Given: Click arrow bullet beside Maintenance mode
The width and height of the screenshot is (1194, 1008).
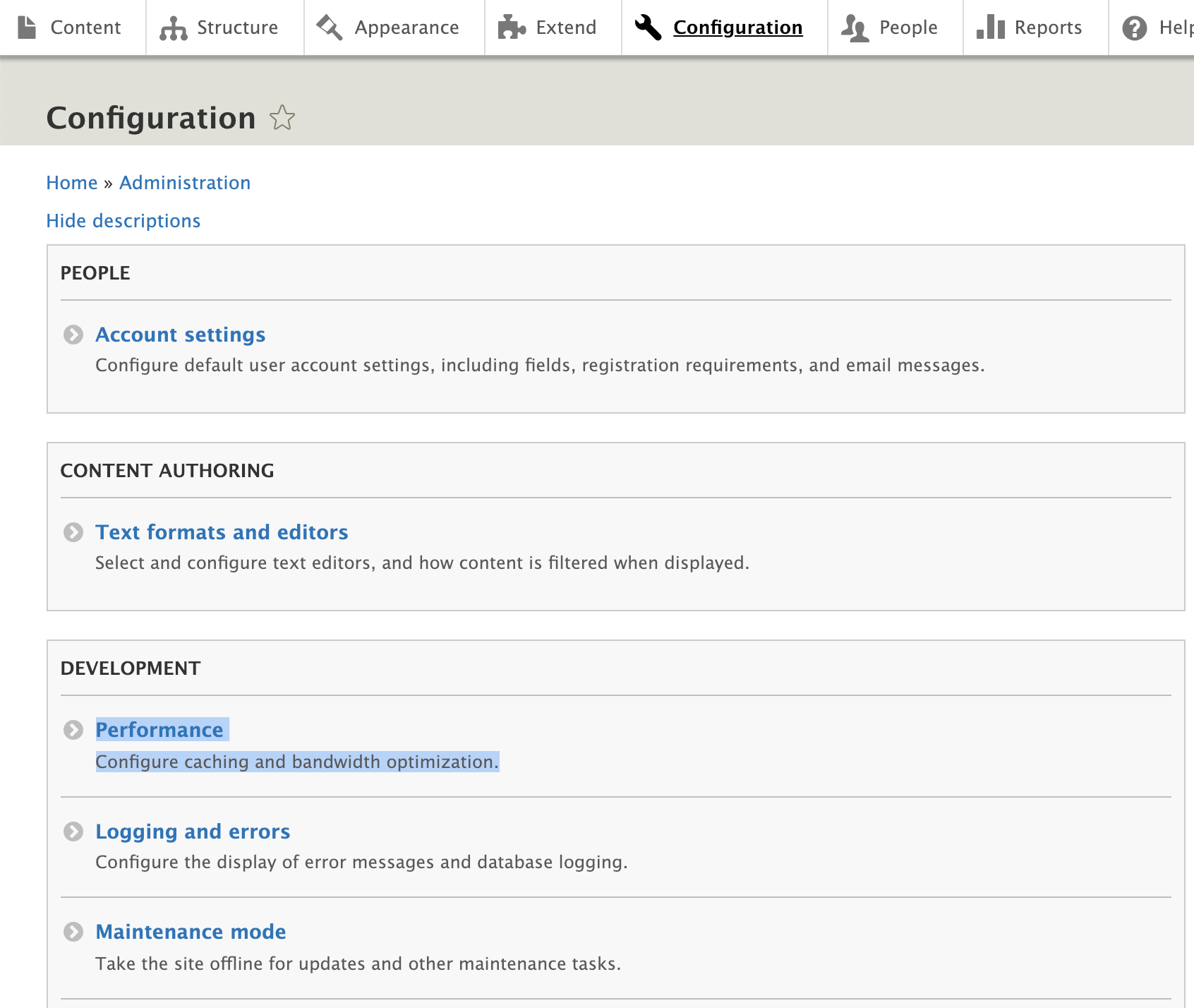Looking at the screenshot, I should [x=73, y=932].
